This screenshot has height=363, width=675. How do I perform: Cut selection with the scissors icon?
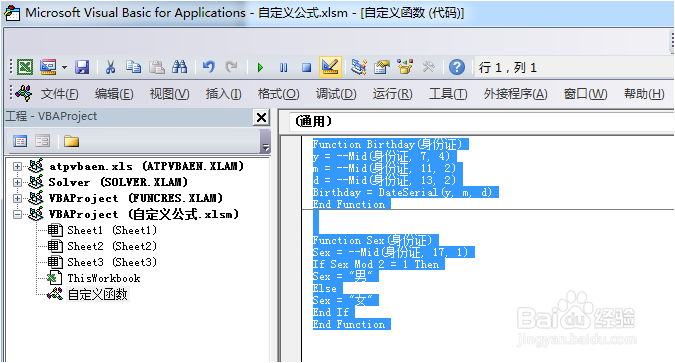(x=111, y=67)
